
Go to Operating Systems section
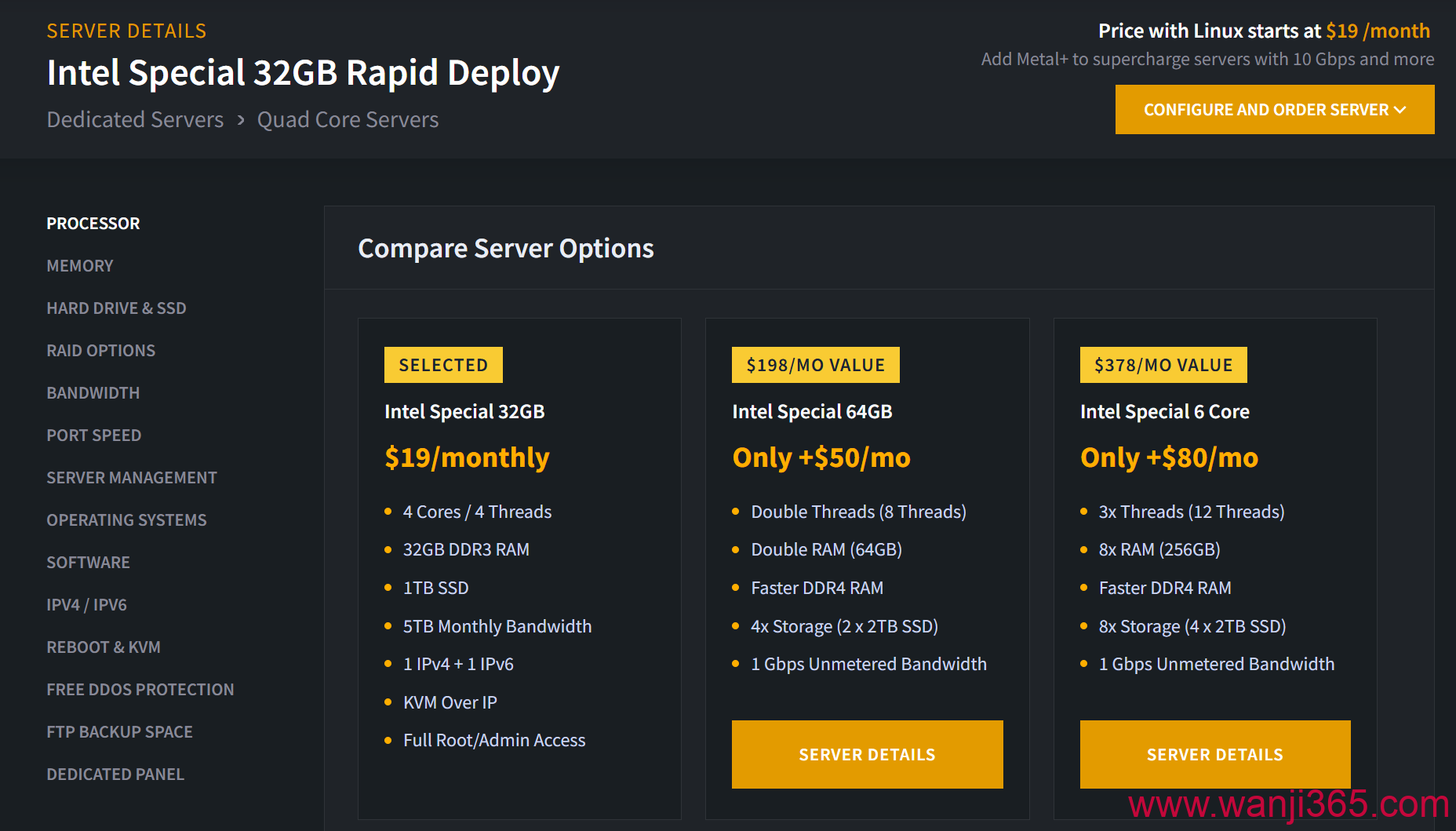coord(126,520)
